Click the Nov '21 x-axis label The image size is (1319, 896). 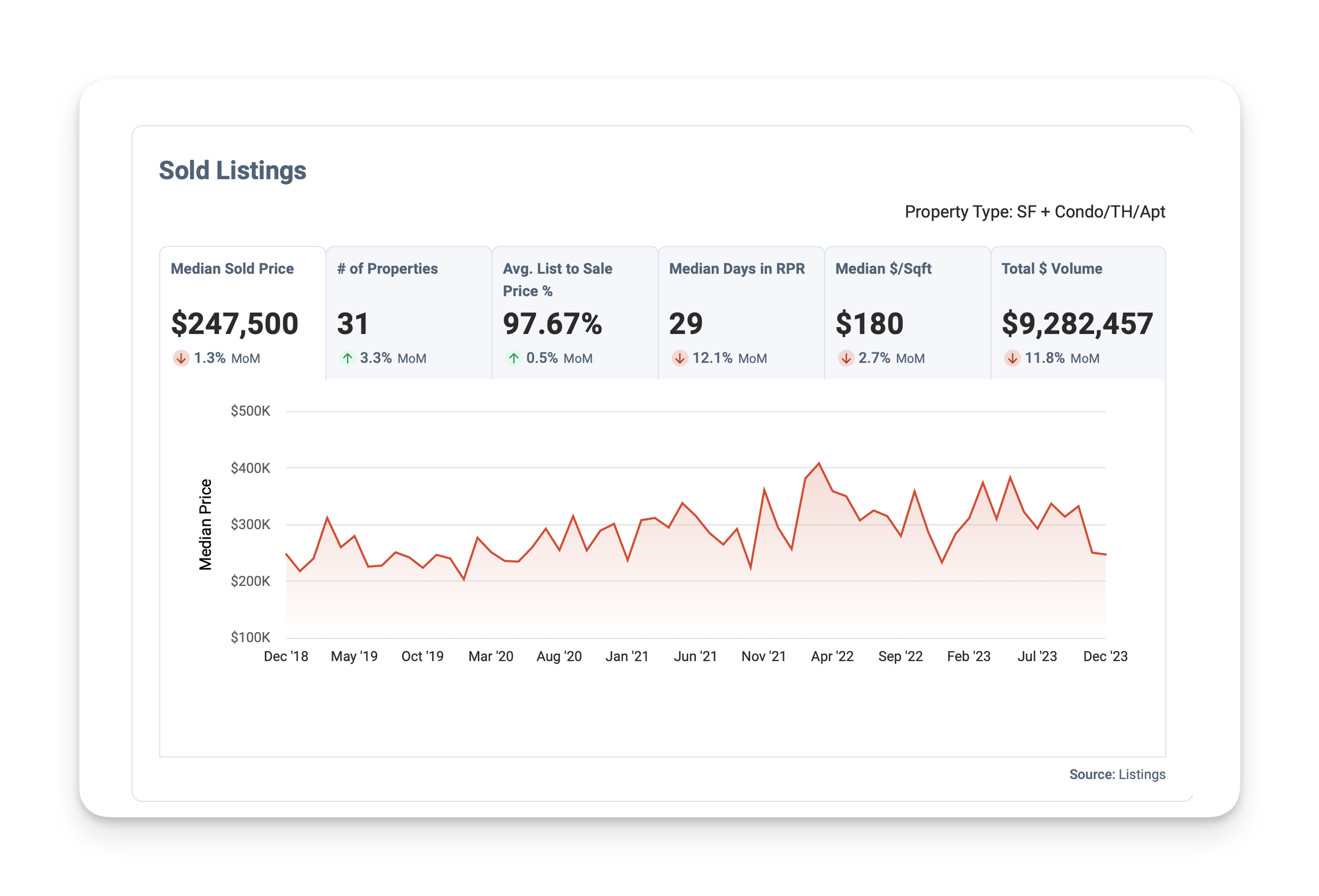point(764,656)
